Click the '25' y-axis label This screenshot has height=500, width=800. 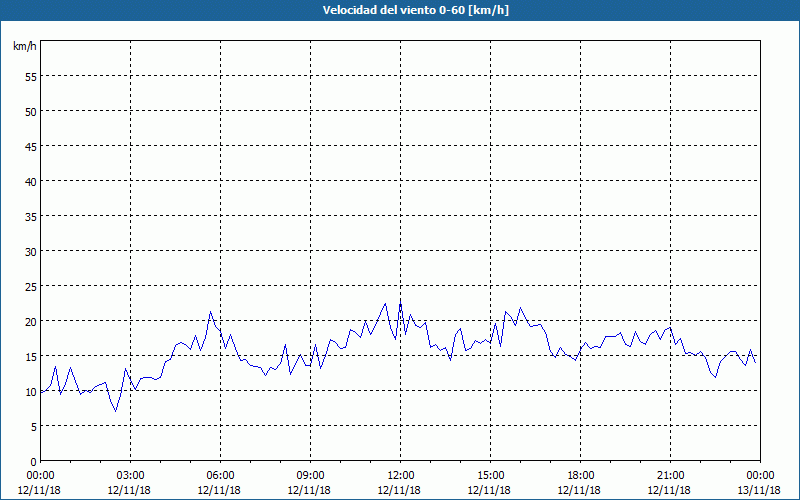tap(31, 286)
